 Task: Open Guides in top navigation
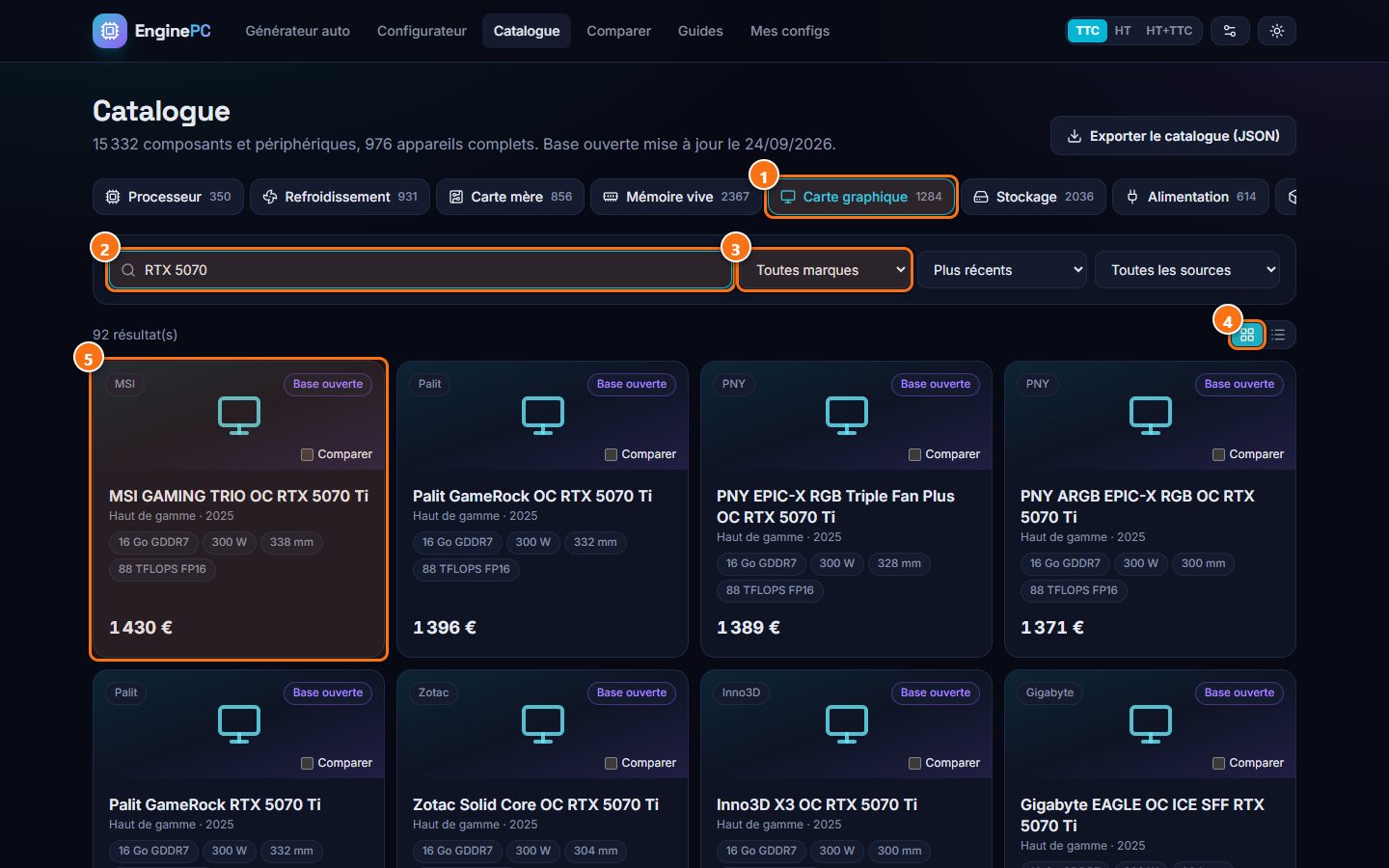tap(700, 31)
